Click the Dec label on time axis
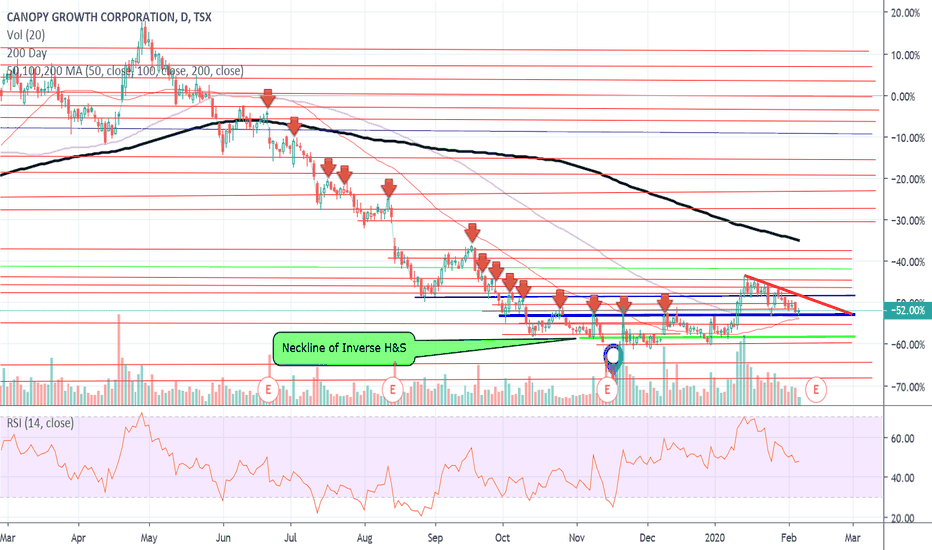The image size is (932, 550). click(647, 538)
